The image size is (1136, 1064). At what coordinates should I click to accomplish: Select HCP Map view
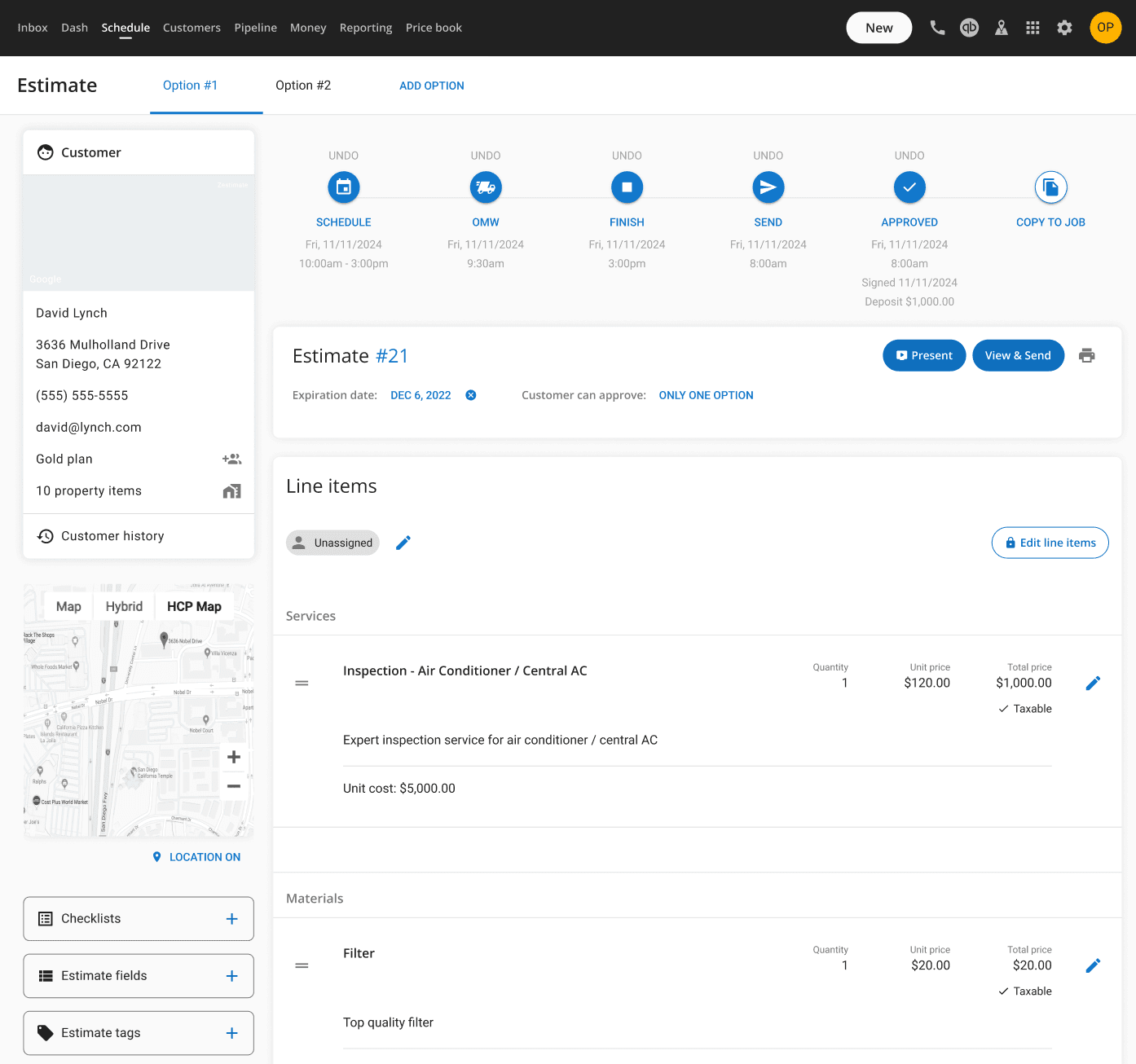point(194,606)
